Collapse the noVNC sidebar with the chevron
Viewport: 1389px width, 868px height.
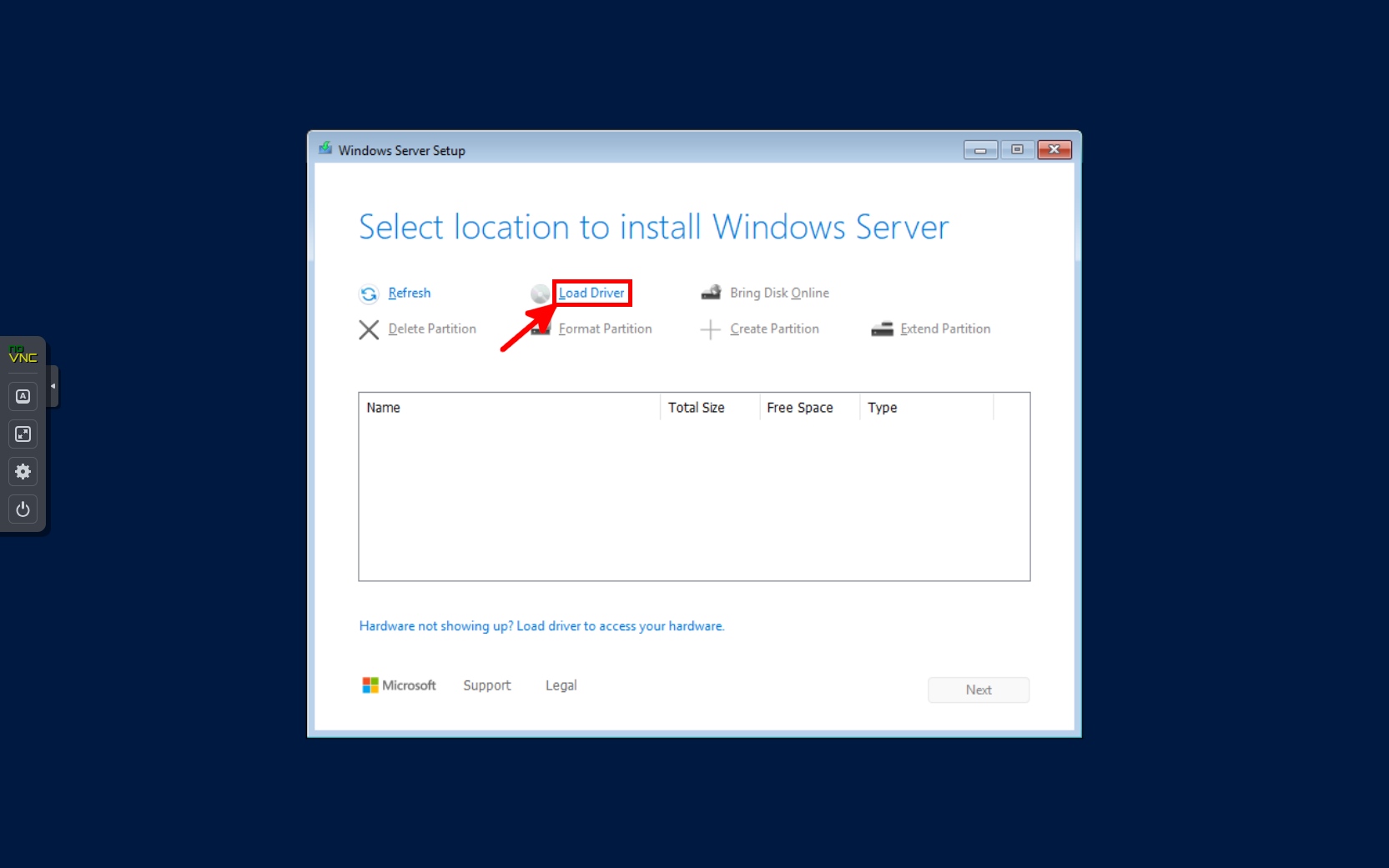pos(52,386)
